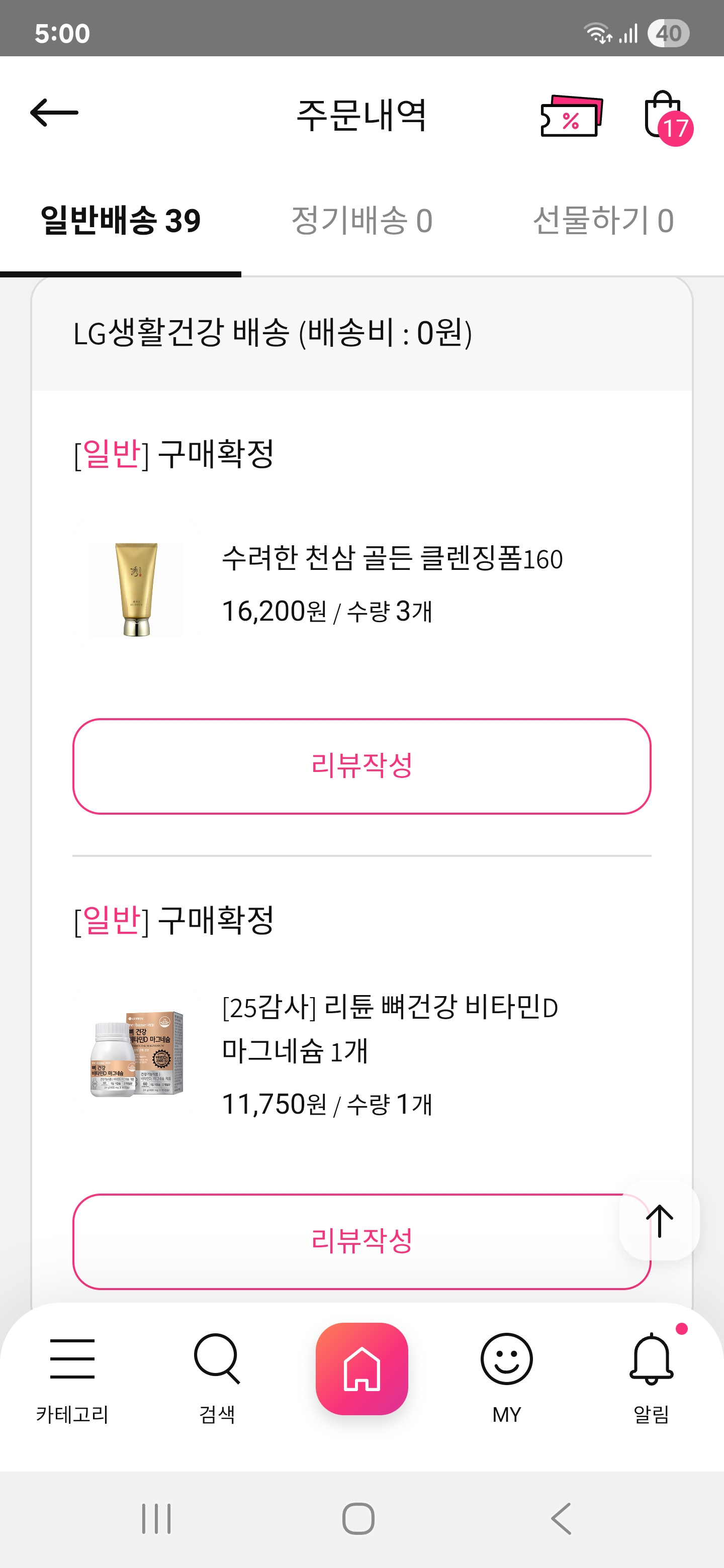Screen dimensions: 724x1568
Task: Tap 리뷰작성 for 수려한 cleansing foam
Action: point(361,766)
